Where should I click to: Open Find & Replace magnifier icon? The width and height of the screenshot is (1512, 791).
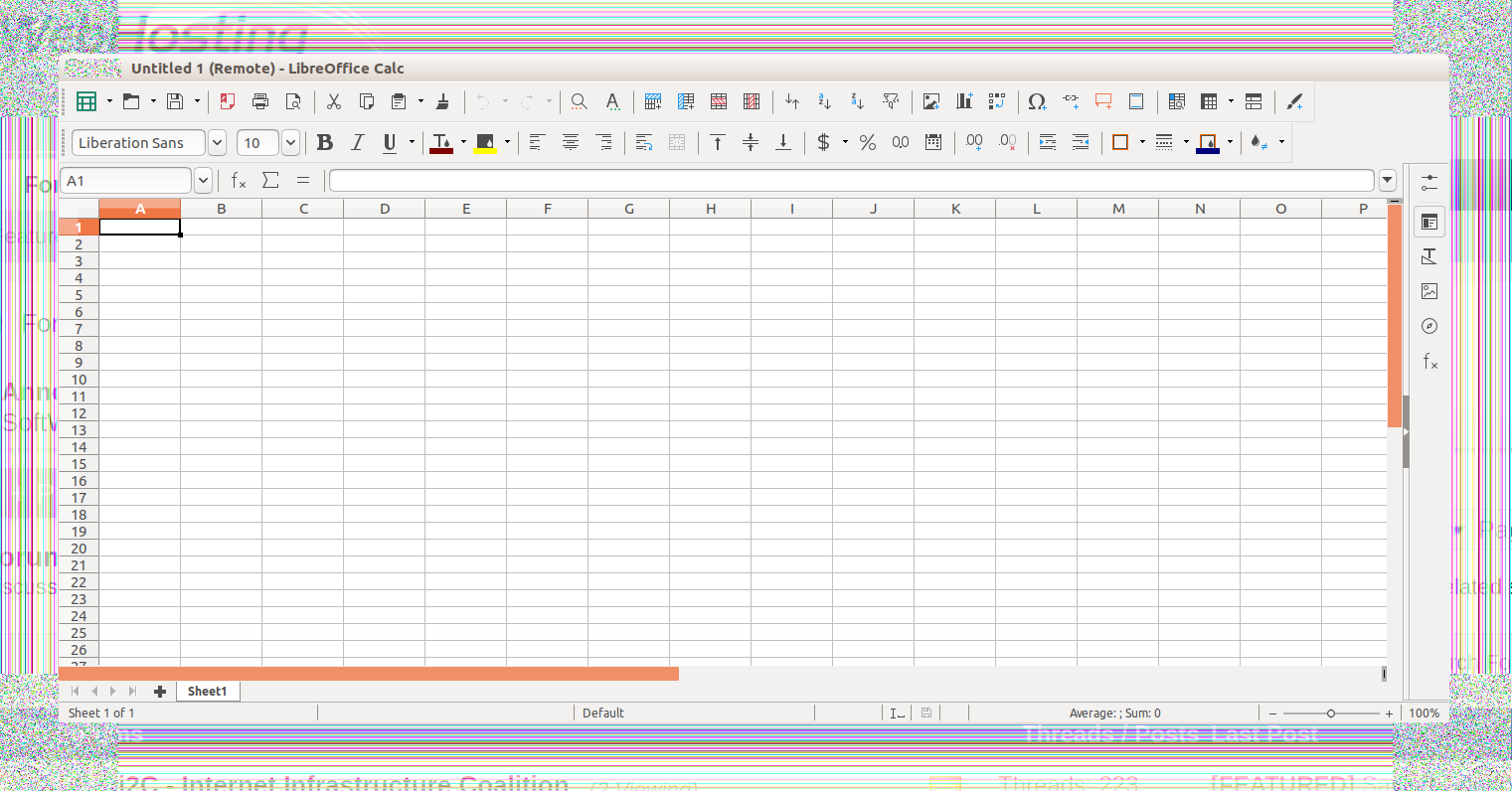[x=579, y=101]
